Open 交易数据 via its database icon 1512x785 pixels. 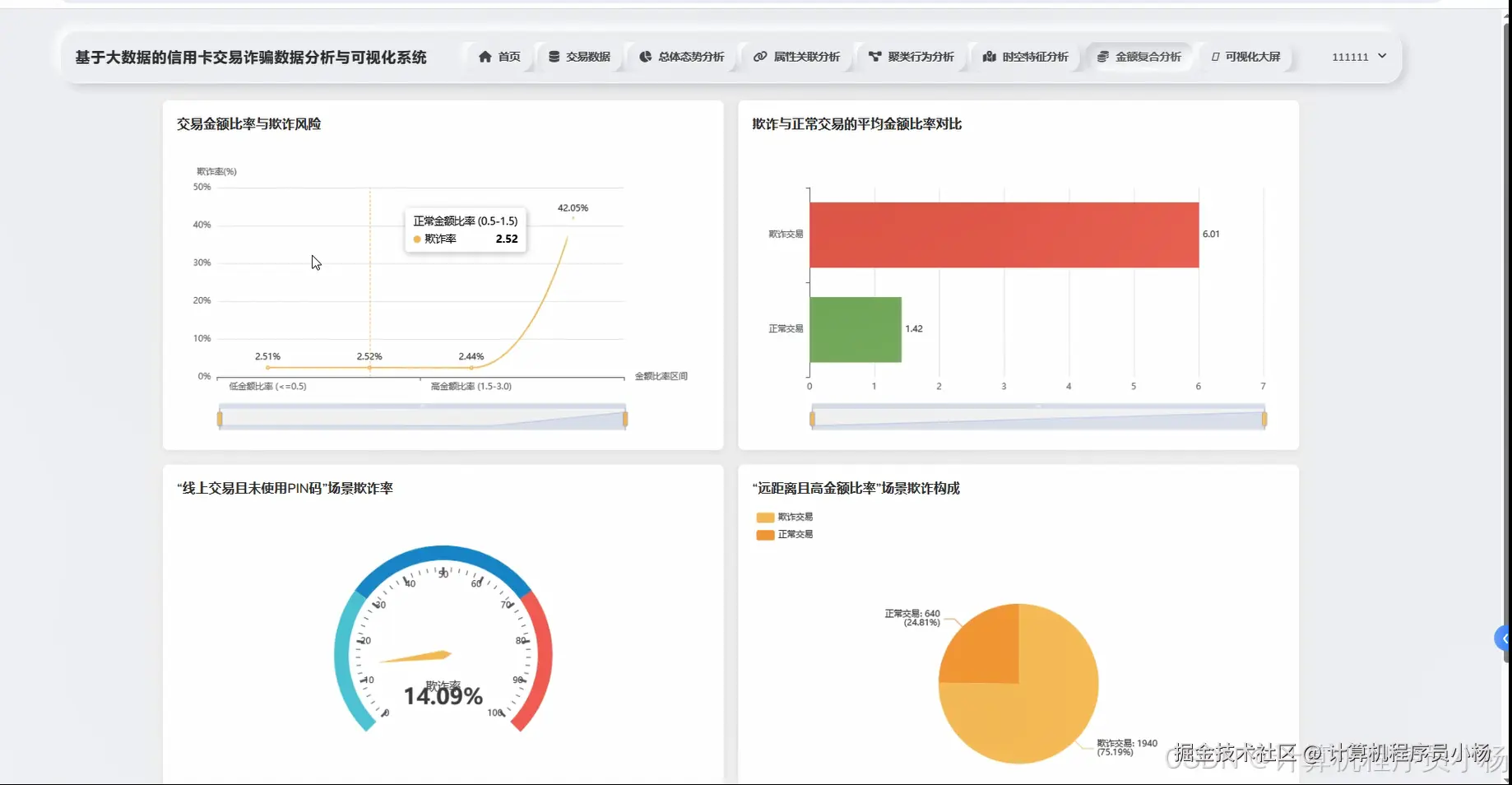(x=554, y=57)
